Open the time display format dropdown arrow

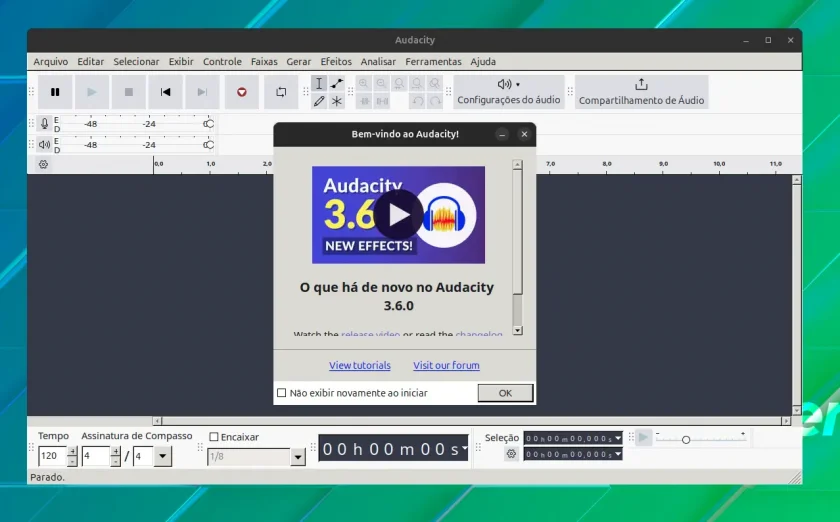coord(464,448)
